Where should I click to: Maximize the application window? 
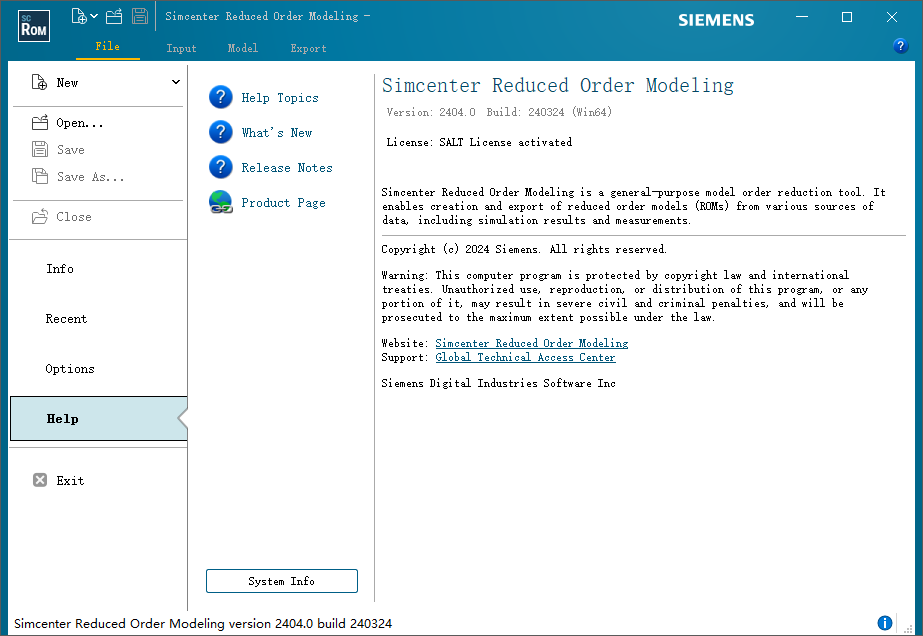point(847,17)
